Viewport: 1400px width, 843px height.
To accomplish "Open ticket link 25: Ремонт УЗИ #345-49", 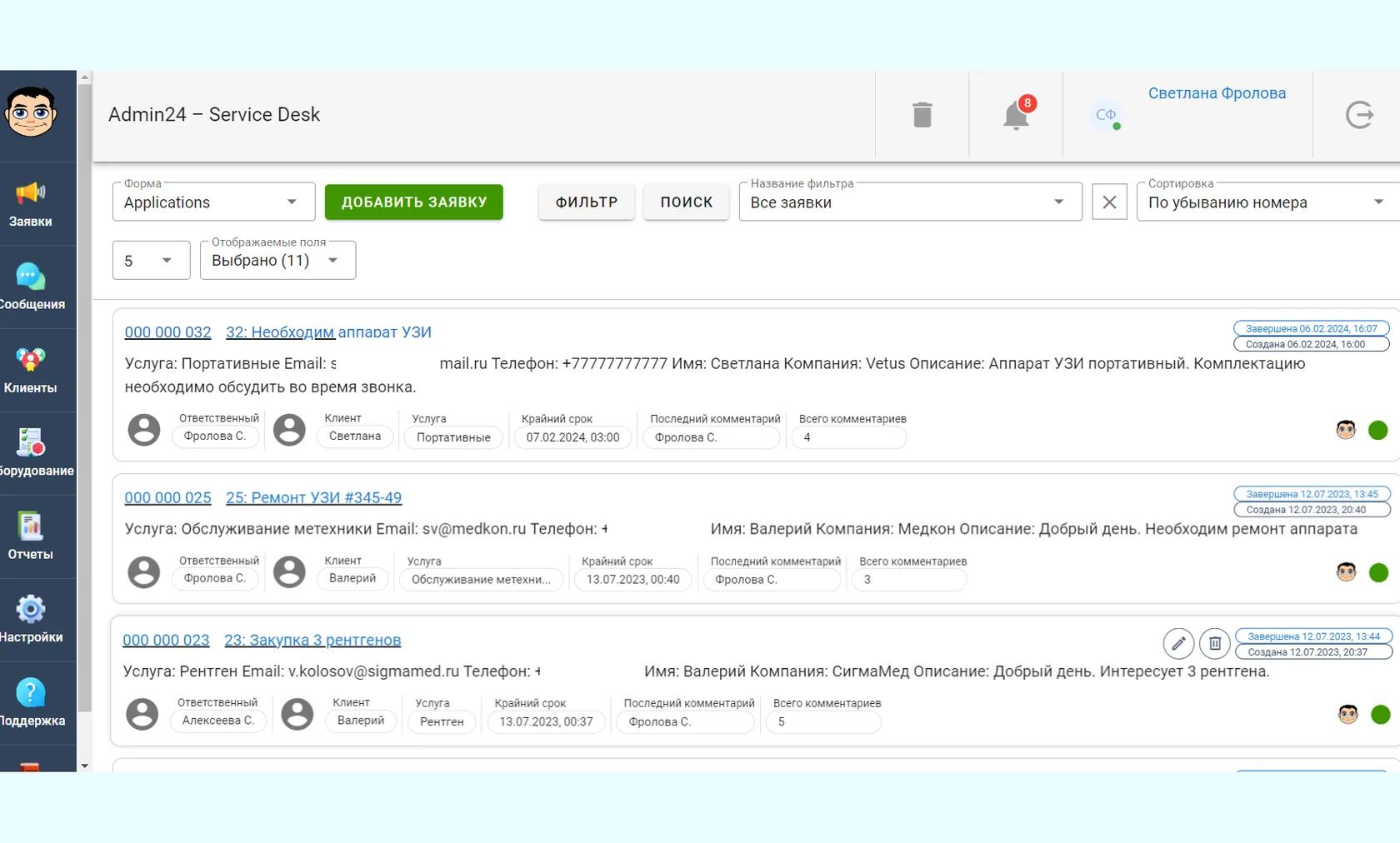I will tap(313, 497).
